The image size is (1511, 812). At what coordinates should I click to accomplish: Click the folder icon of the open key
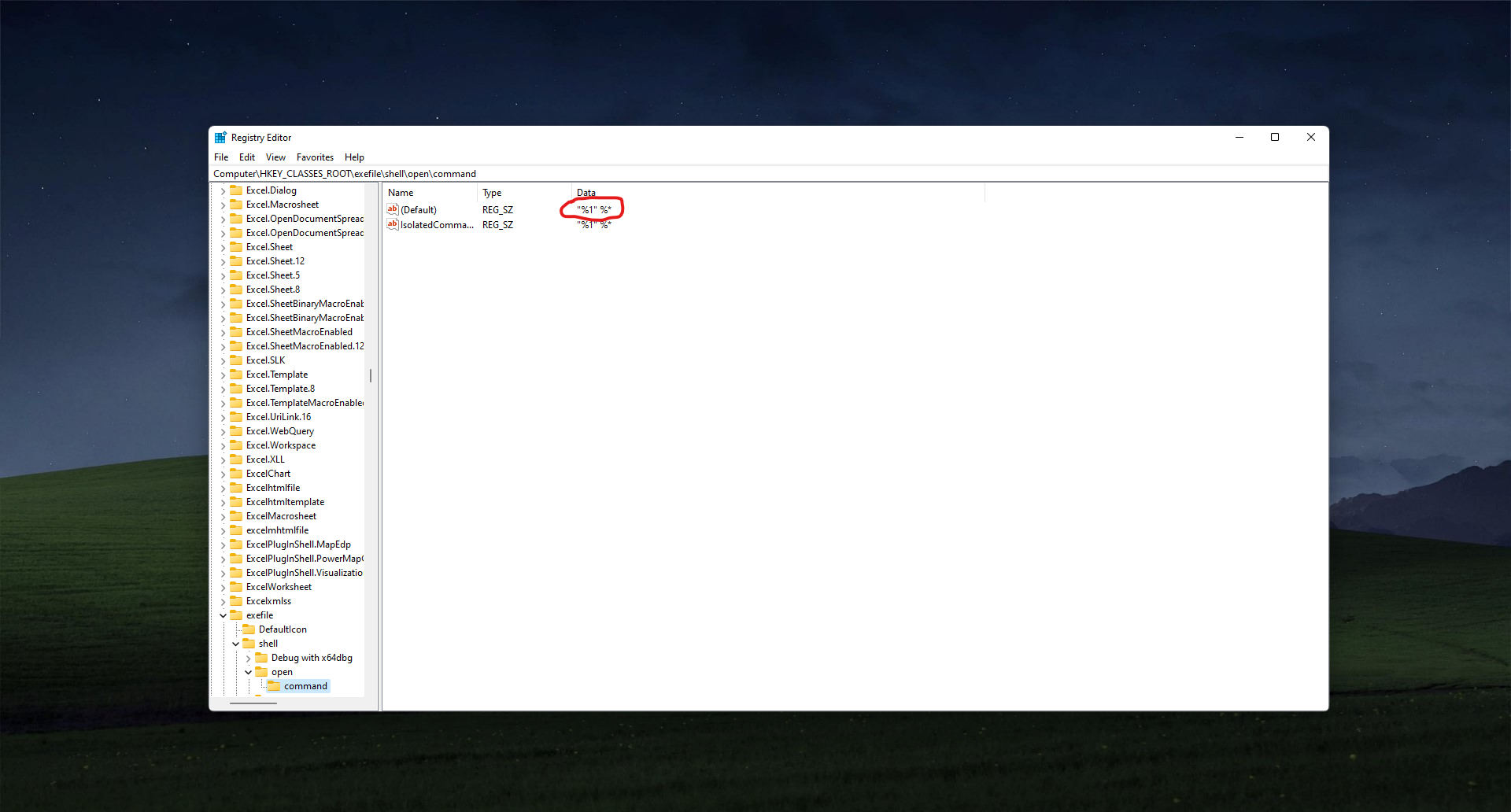pos(261,672)
